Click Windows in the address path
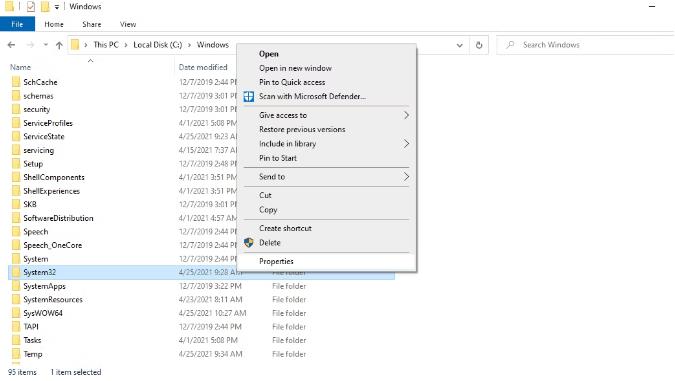The width and height of the screenshot is (675, 381). pyautogui.click(x=213, y=45)
